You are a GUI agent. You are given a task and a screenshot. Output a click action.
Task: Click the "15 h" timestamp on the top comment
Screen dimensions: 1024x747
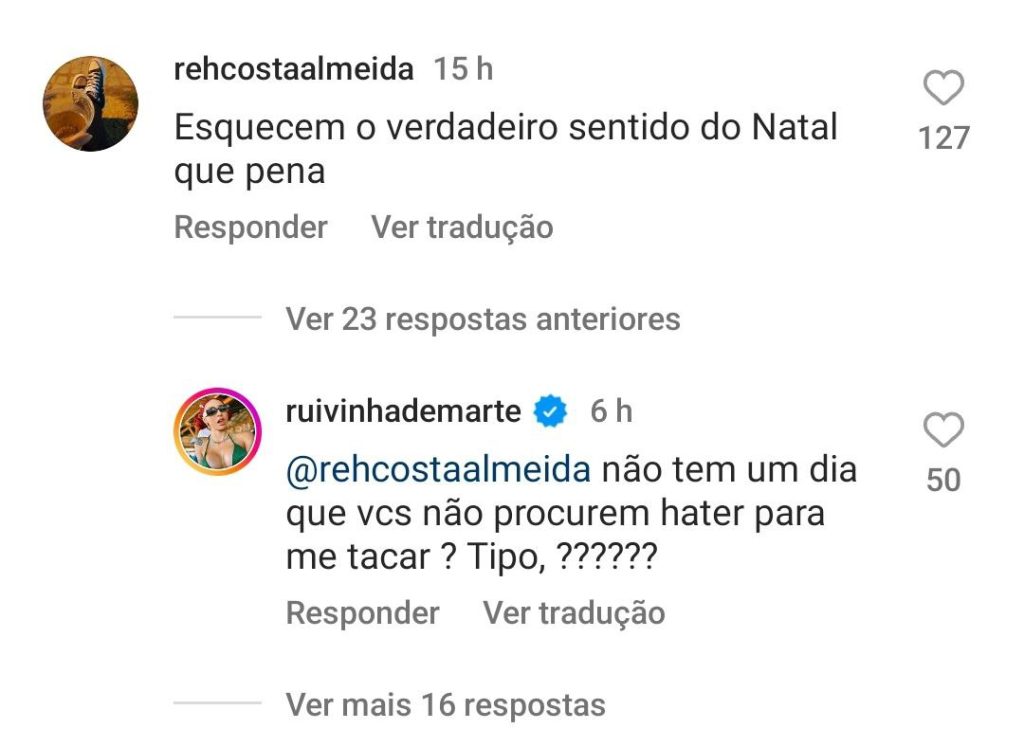(x=463, y=69)
